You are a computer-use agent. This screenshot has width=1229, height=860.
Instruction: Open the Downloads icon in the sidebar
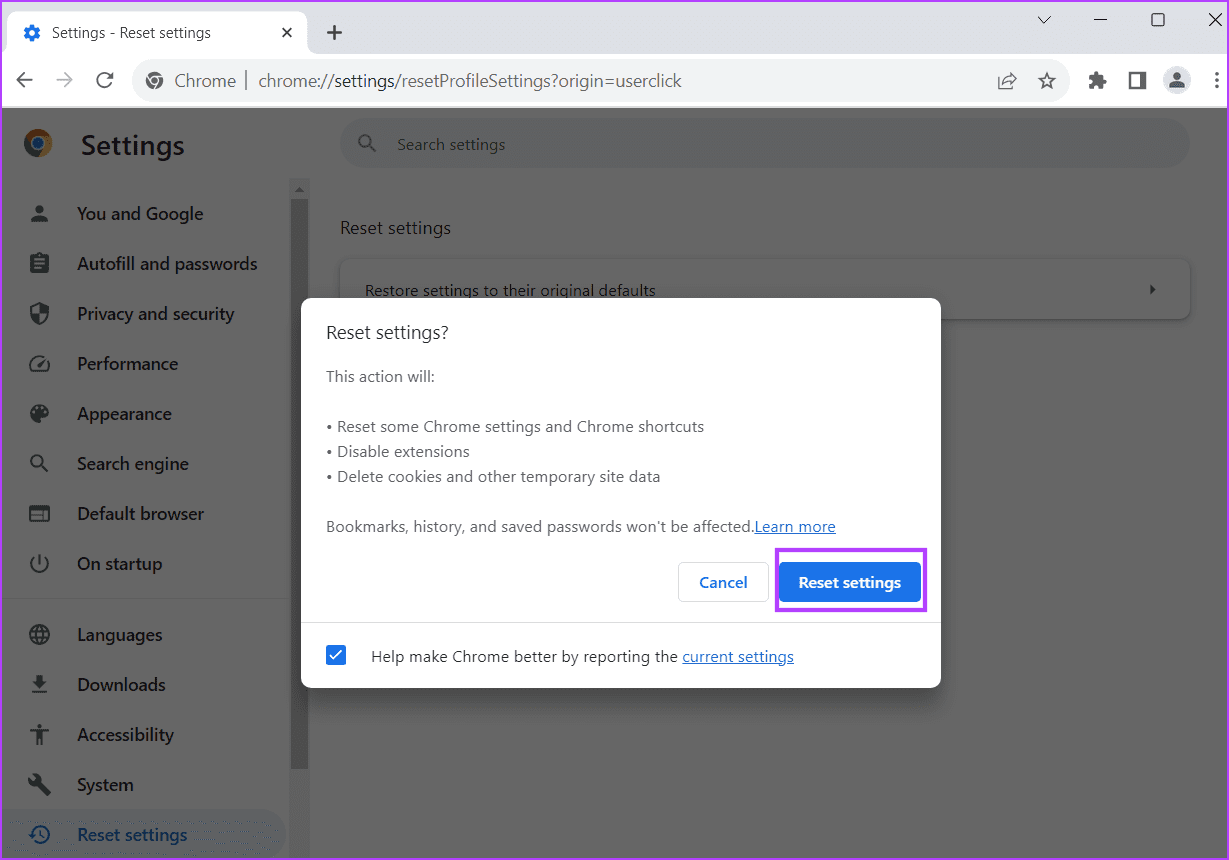39,684
